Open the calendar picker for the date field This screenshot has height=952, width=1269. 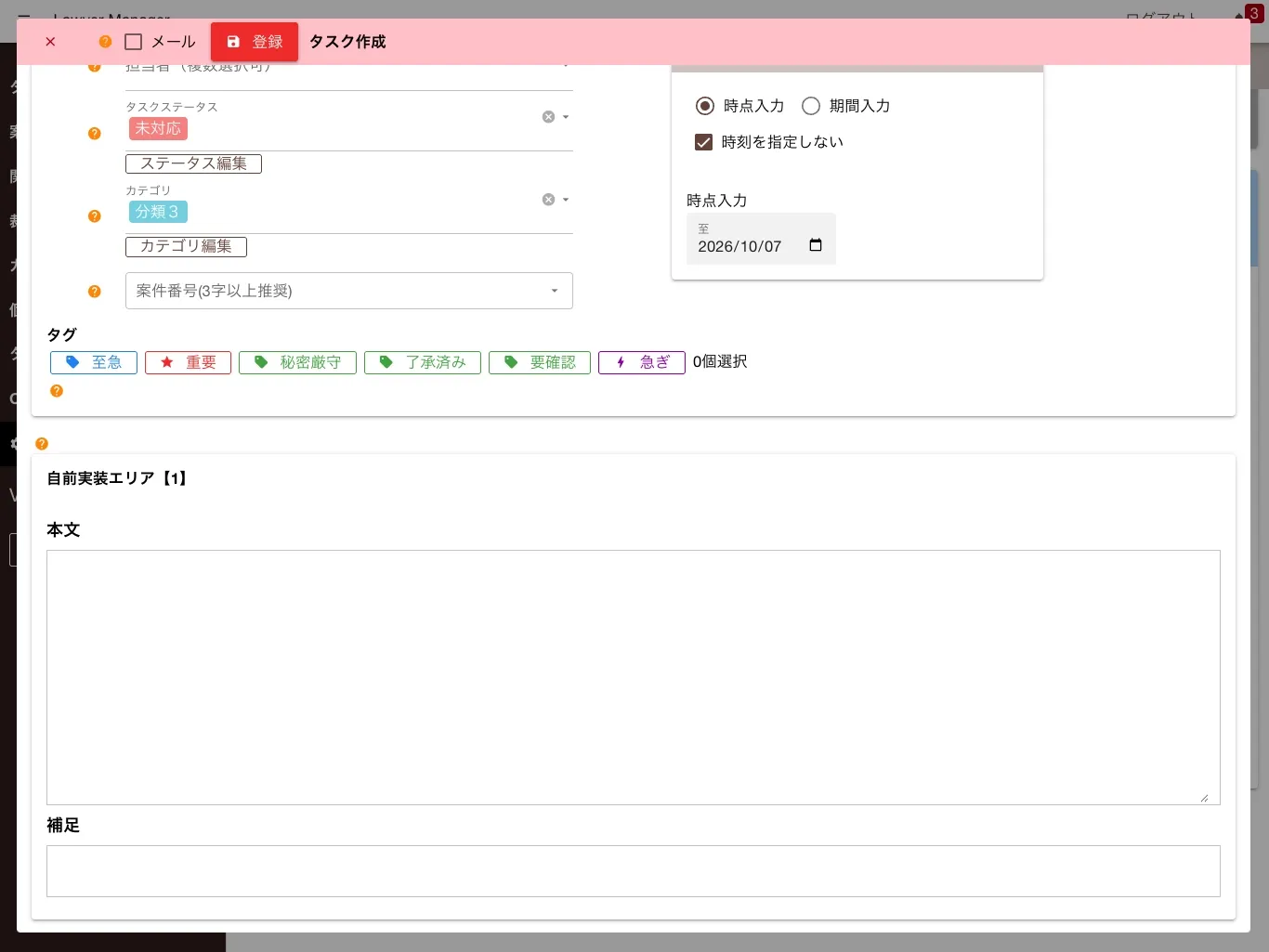(x=816, y=245)
